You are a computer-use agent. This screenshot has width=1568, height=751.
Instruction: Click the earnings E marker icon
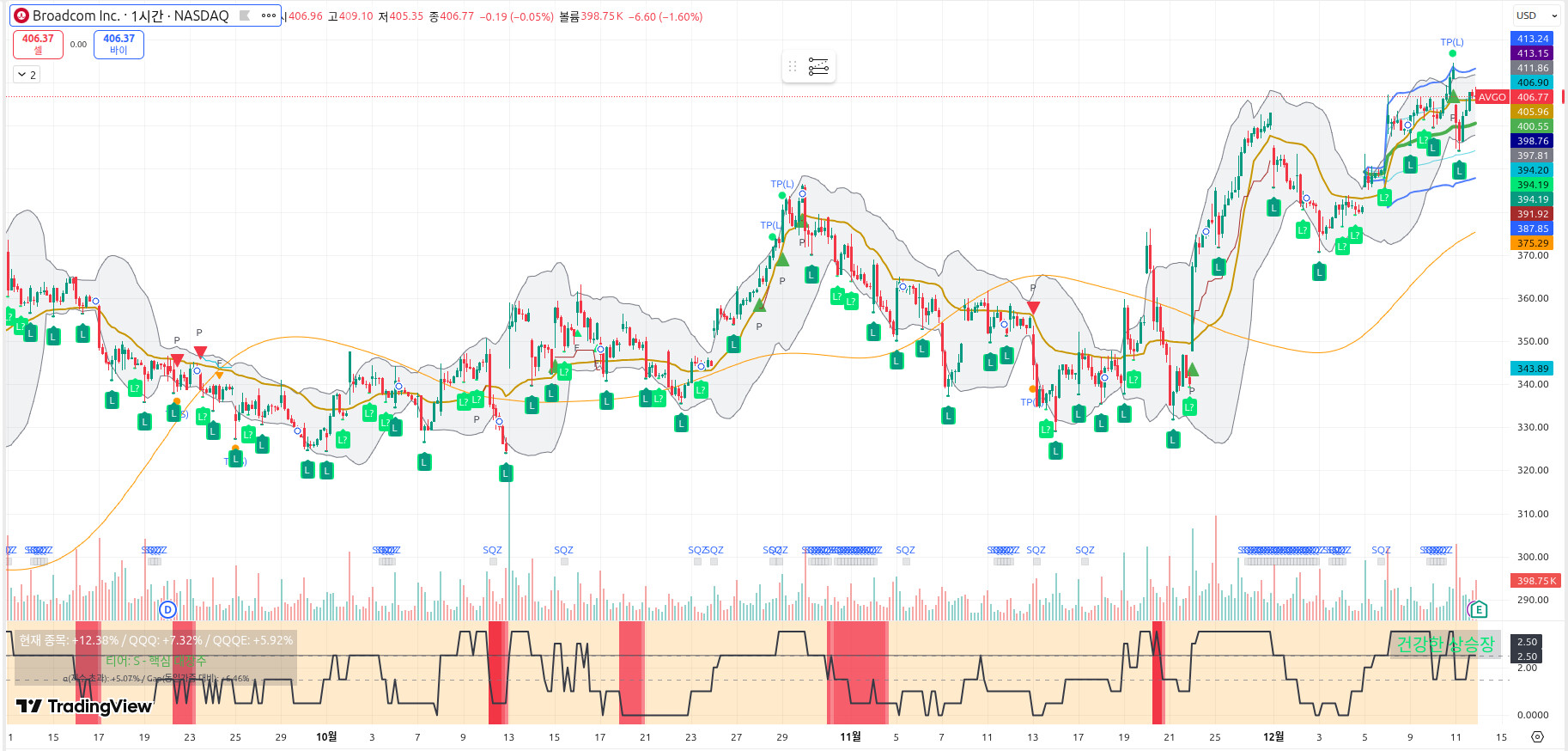pos(1478,609)
